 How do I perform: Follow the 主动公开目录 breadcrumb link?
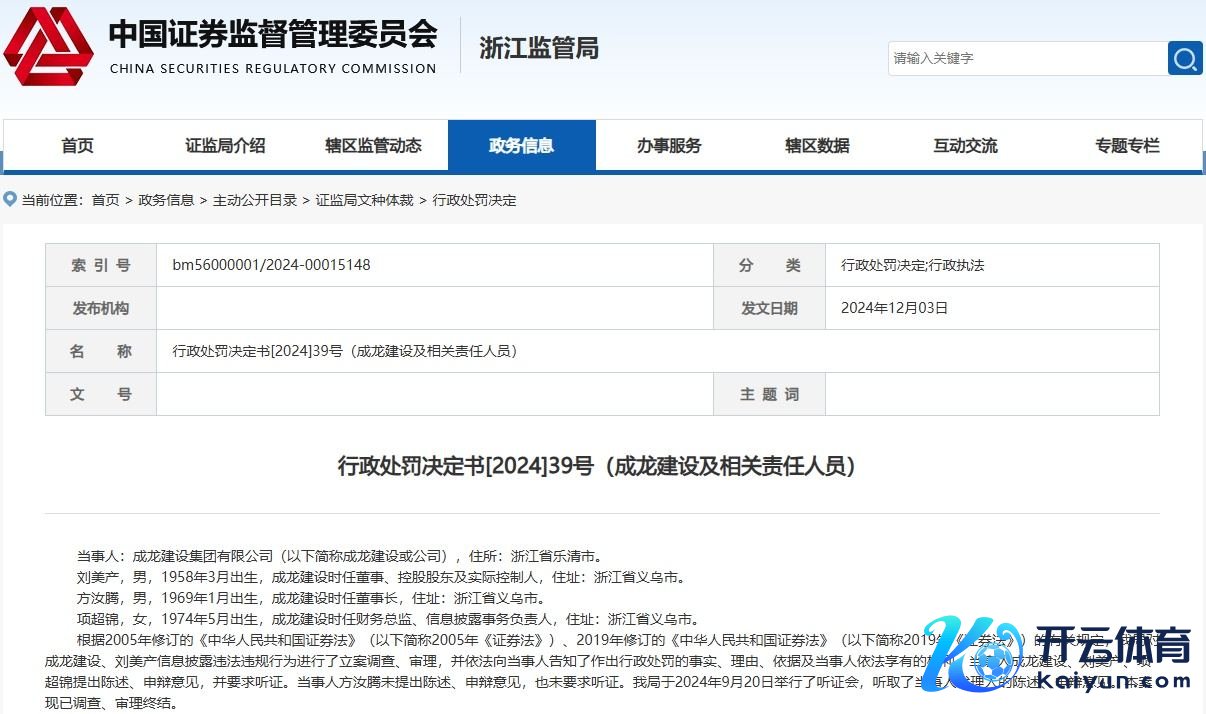[x=255, y=200]
